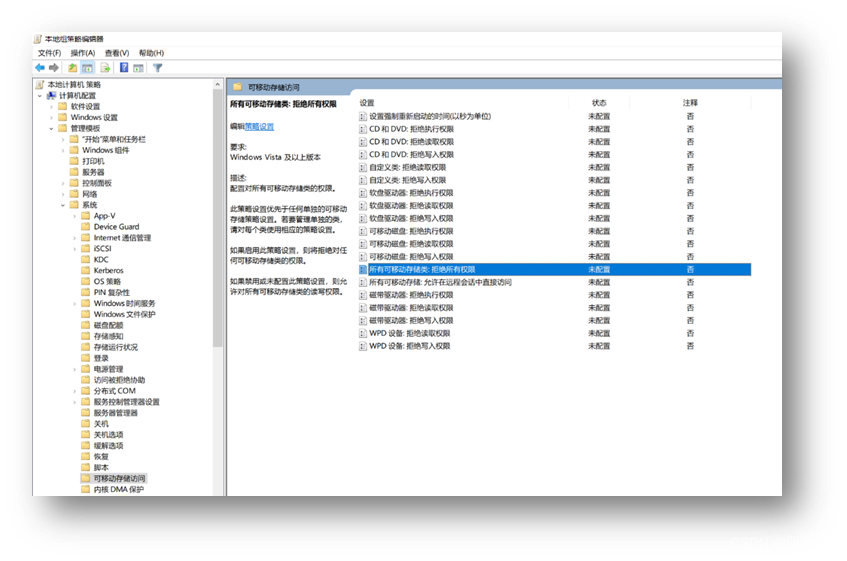This screenshot has height=561, width=847.
Task: Expand the 控制面板 tree node
Action: 63,183
